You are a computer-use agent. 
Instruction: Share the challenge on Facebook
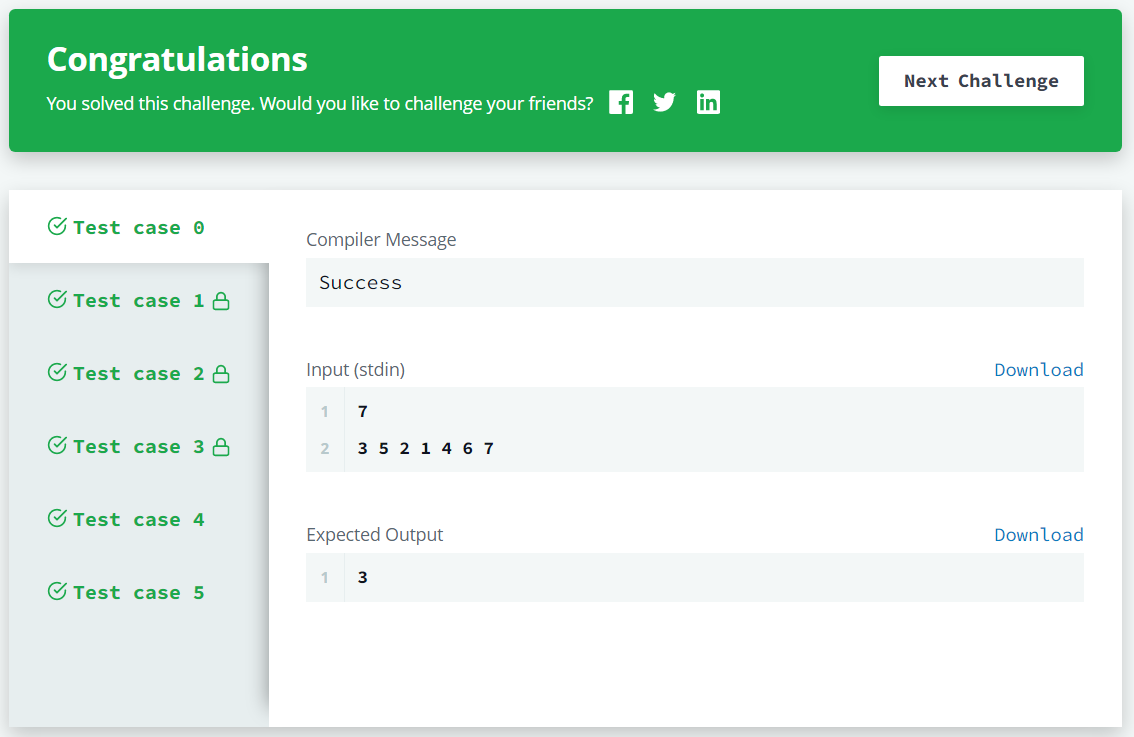621,103
